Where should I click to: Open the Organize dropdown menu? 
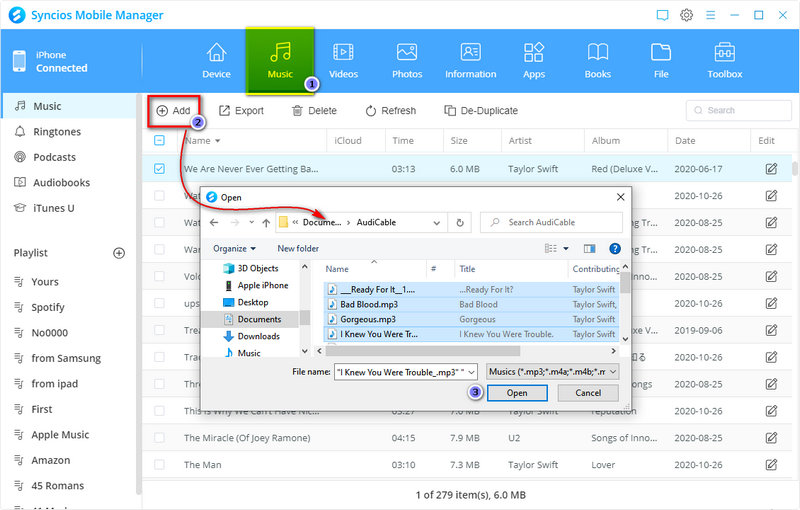[234, 248]
